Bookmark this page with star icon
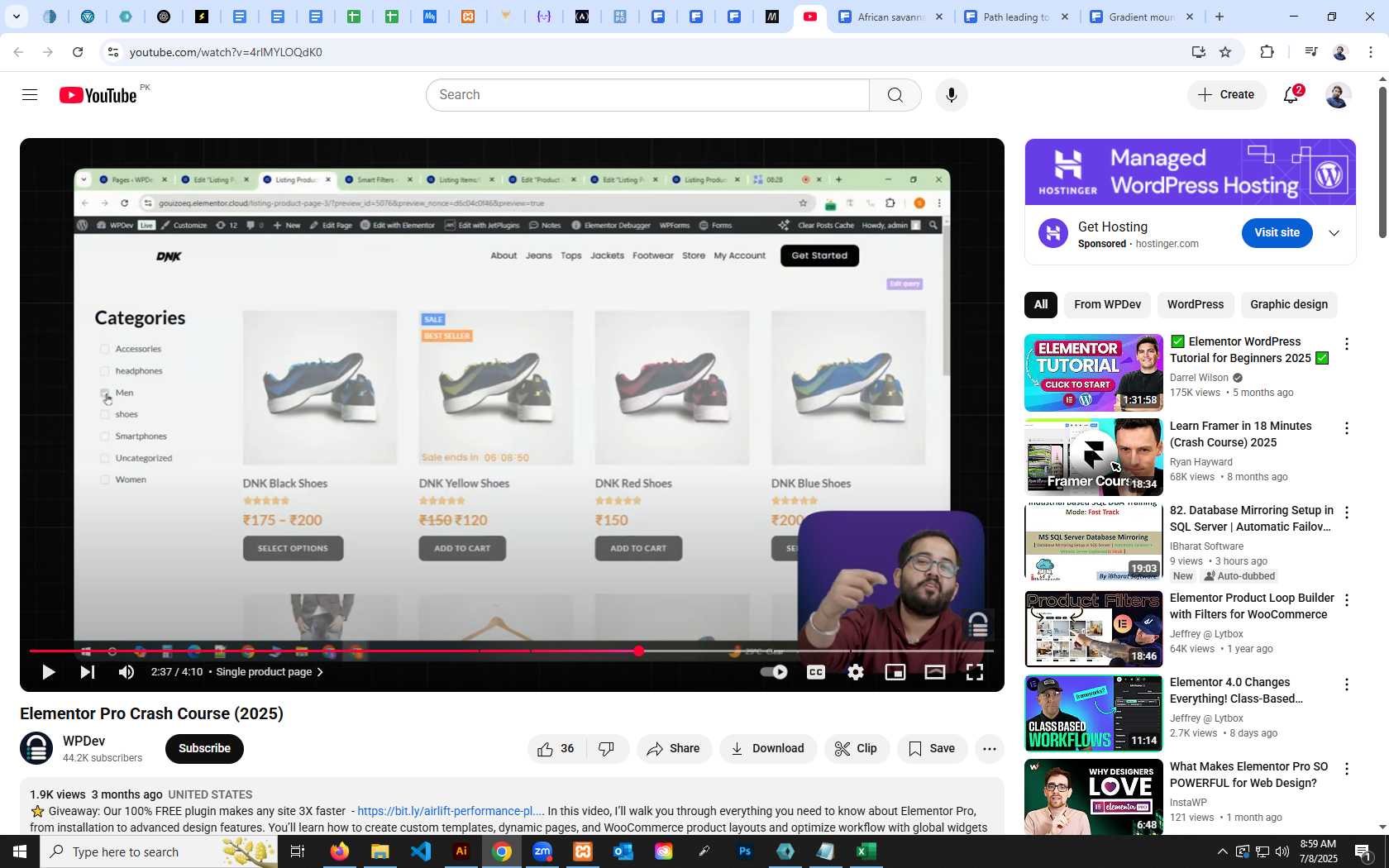 (1225, 52)
